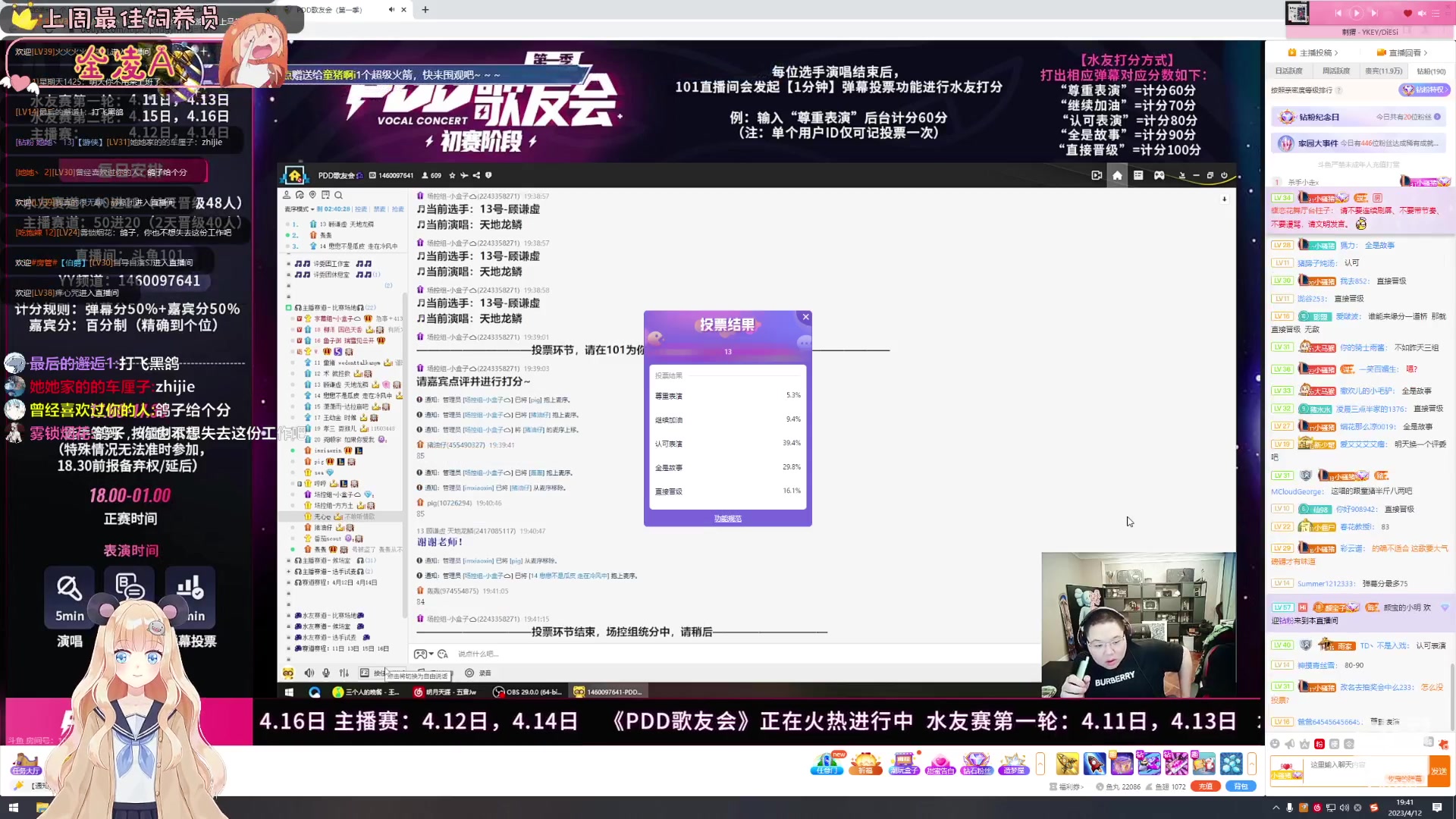Switch to 周活跃度 tab

point(1336,71)
